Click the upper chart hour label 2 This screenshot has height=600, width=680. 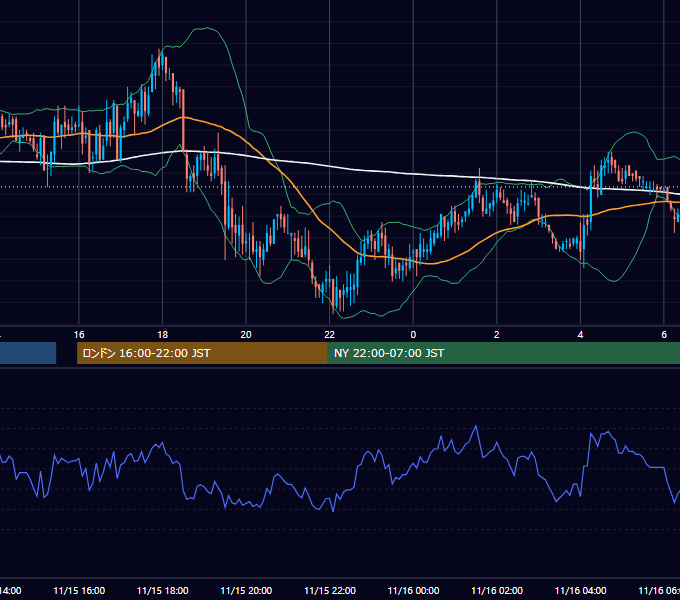click(x=497, y=335)
